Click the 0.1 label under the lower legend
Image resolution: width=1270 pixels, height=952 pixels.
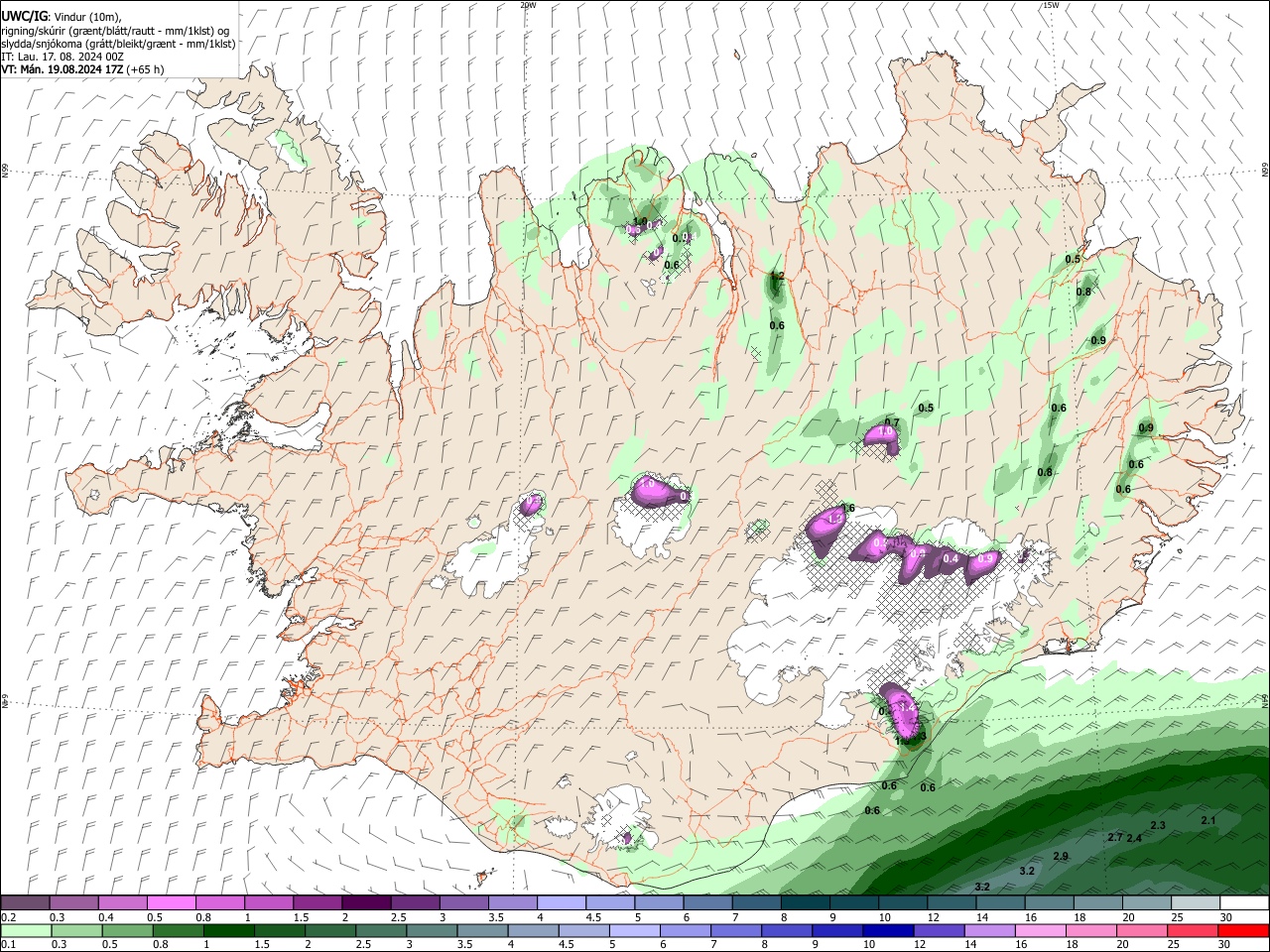tap(8, 945)
